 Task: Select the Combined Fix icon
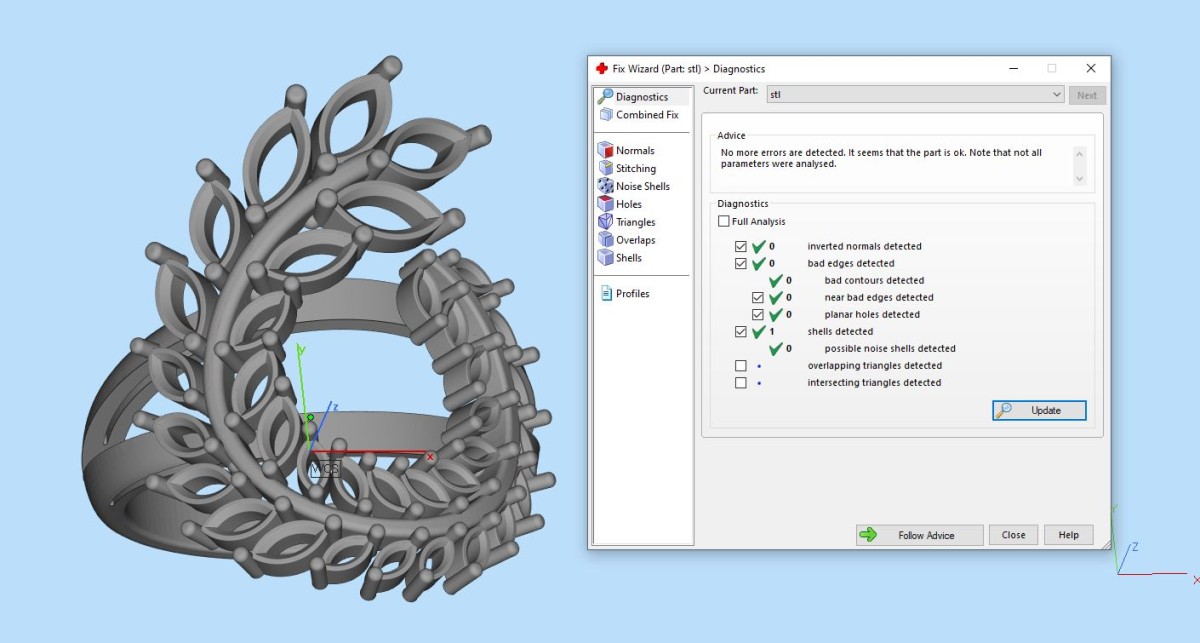coord(605,115)
